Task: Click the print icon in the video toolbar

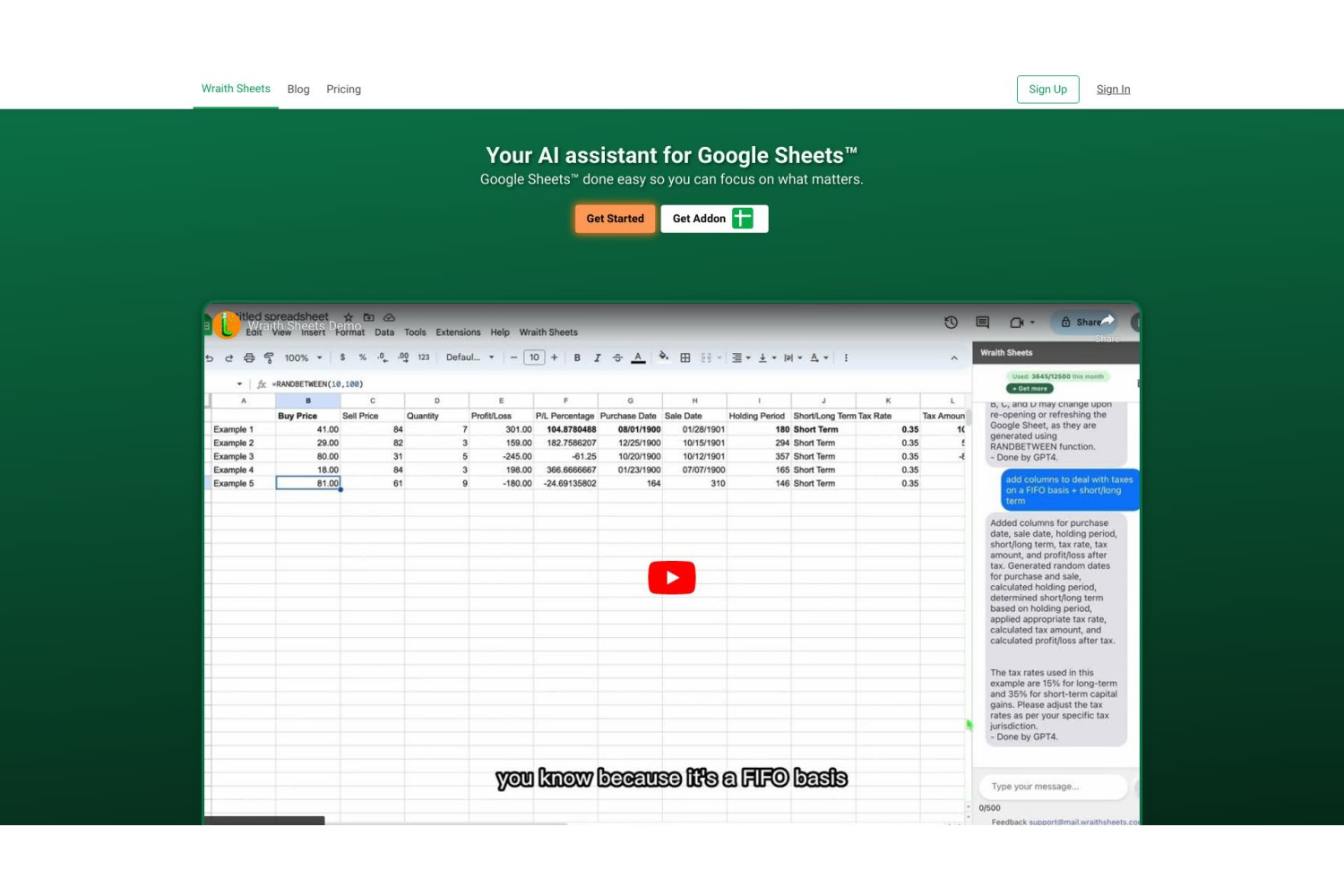Action: click(x=249, y=358)
